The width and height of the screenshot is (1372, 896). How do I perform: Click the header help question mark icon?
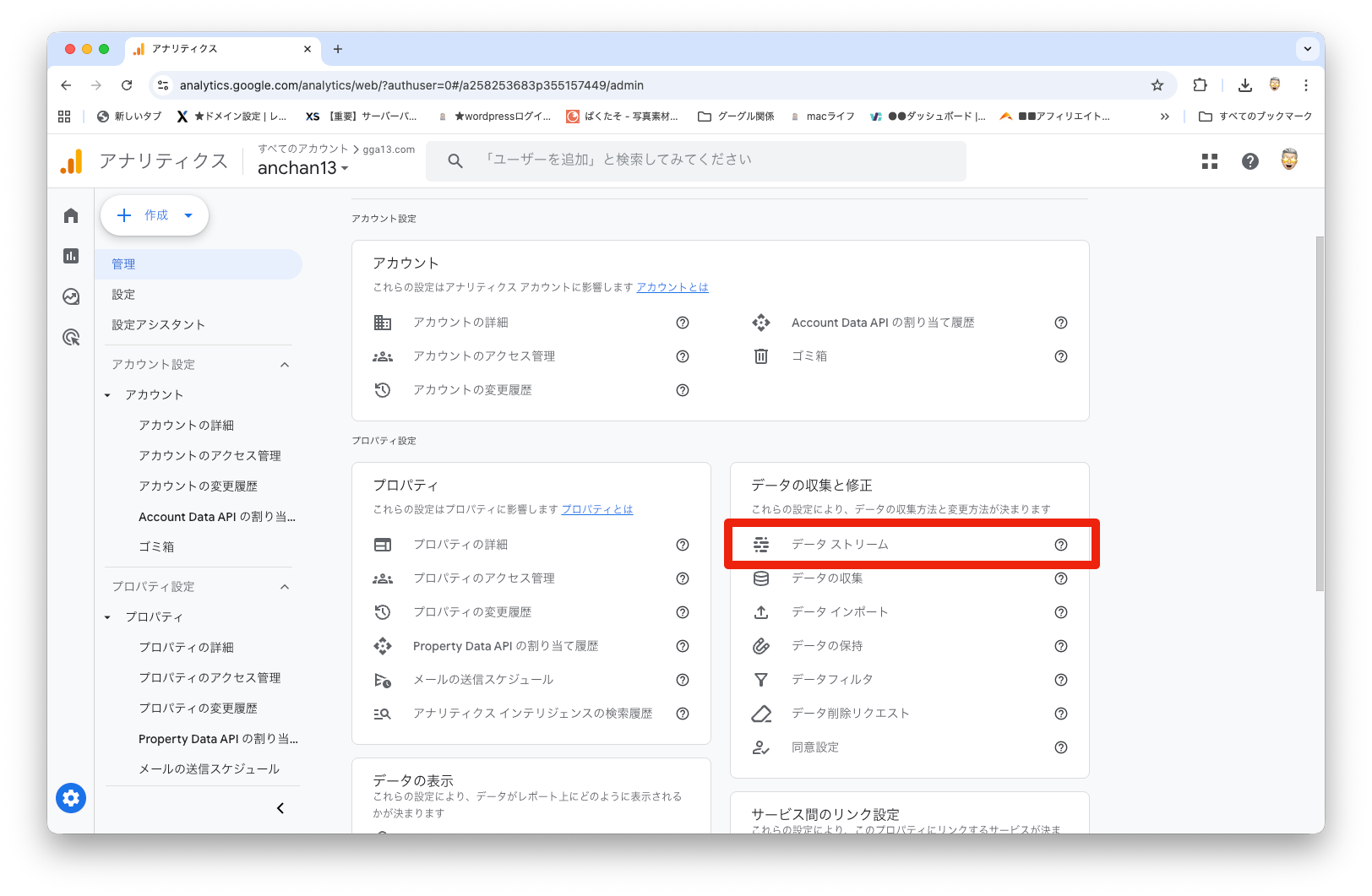pyautogui.click(x=1250, y=161)
